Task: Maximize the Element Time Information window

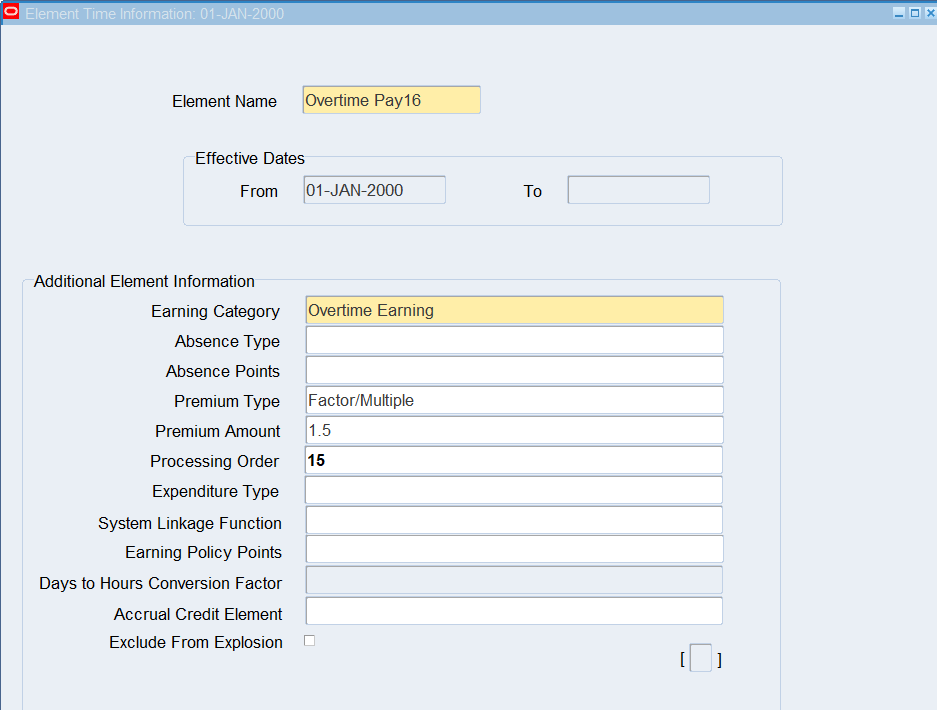Action: tap(913, 13)
